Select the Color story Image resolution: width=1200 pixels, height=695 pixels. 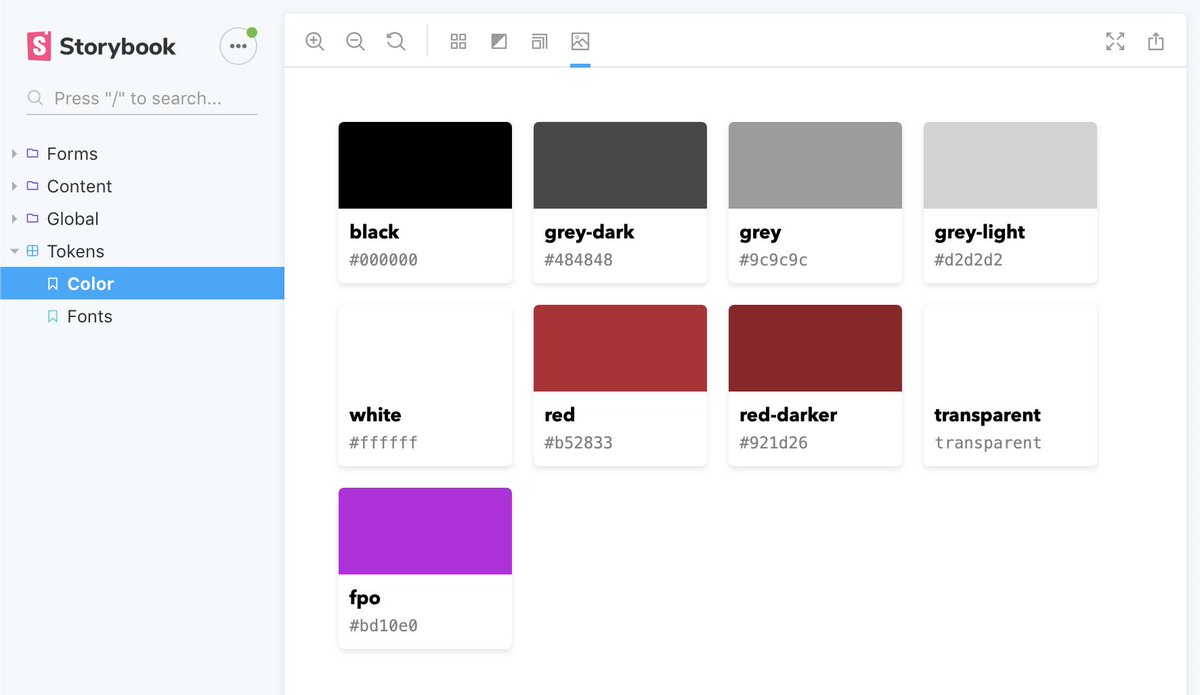[90, 284]
